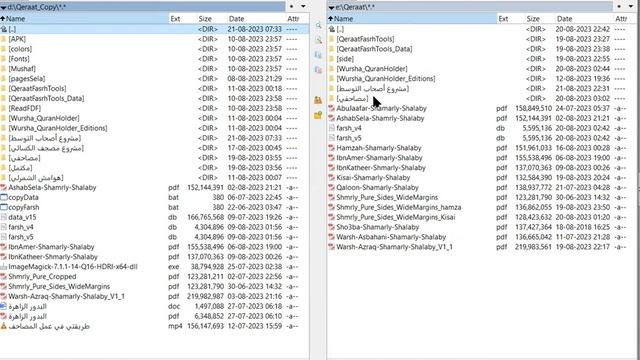The height and width of the screenshot is (360, 640).
Task: Click the folder icon of [Mushaf]
Action: point(4,69)
